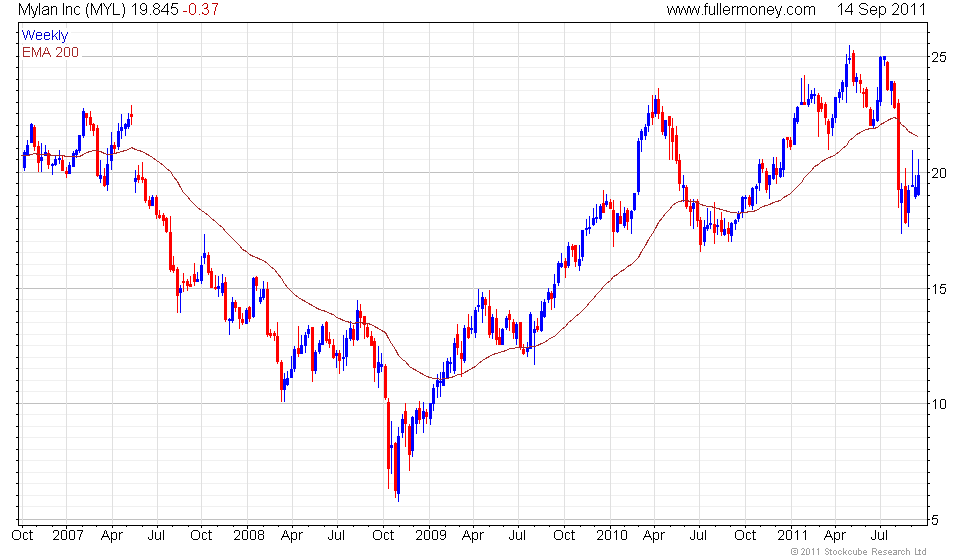Click the 2011 year axis label
Image resolution: width=980 pixels, height=560 pixels.
pos(792,536)
